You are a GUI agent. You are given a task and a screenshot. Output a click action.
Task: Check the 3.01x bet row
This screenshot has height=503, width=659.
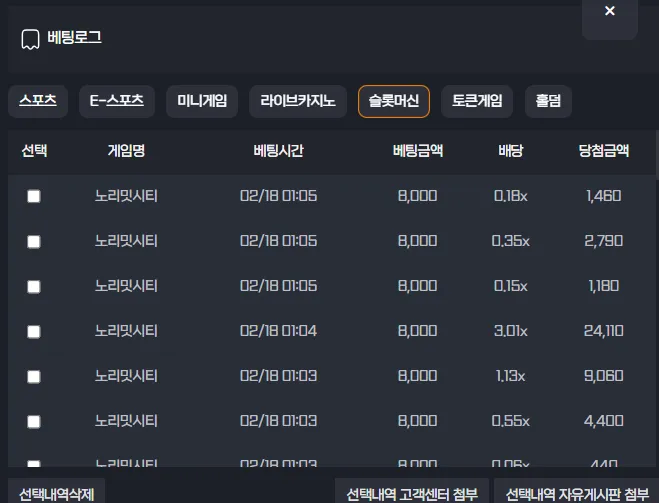pyautogui.click(x=34, y=332)
